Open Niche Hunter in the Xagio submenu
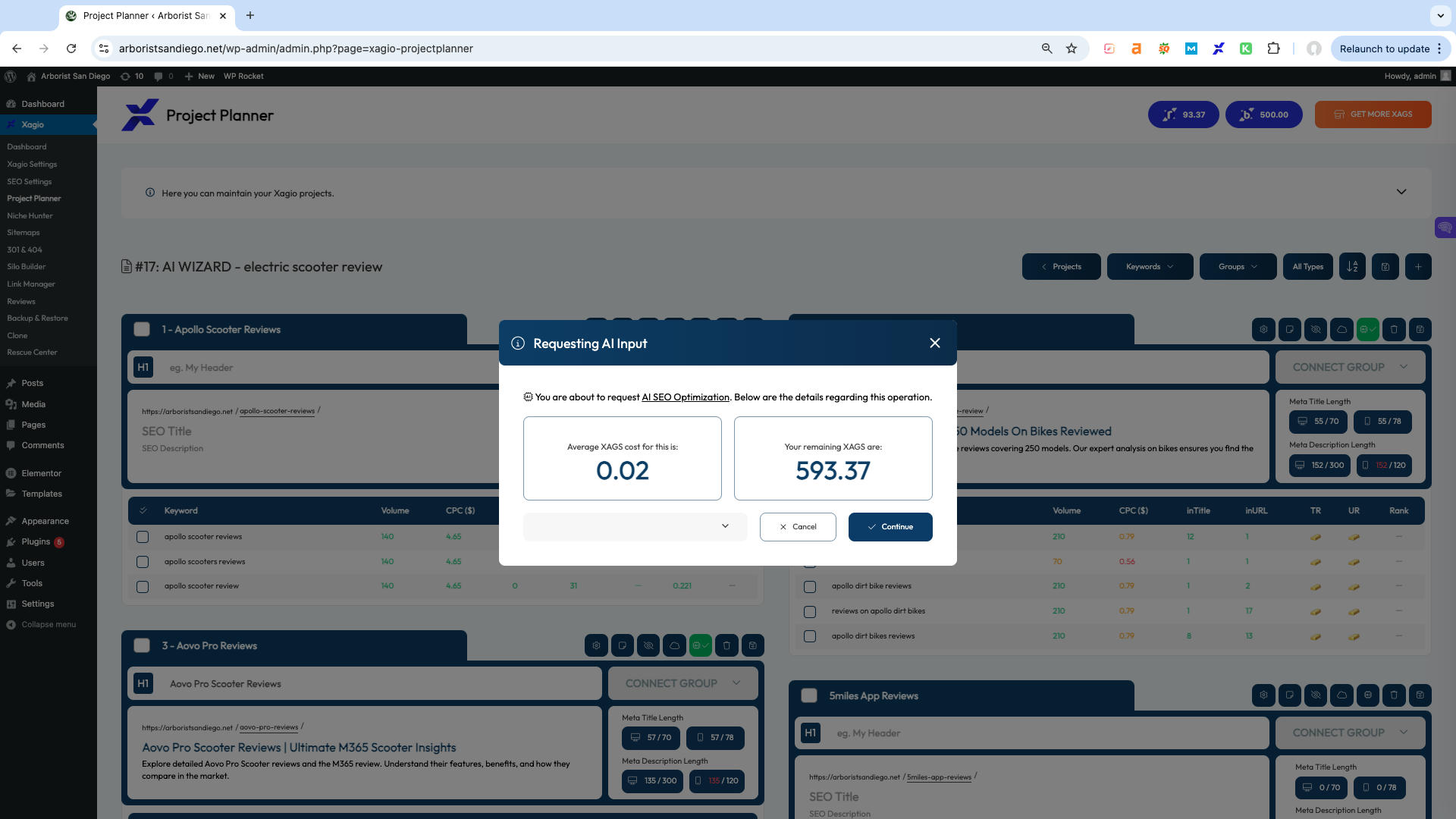The width and height of the screenshot is (1456, 819). click(x=30, y=216)
